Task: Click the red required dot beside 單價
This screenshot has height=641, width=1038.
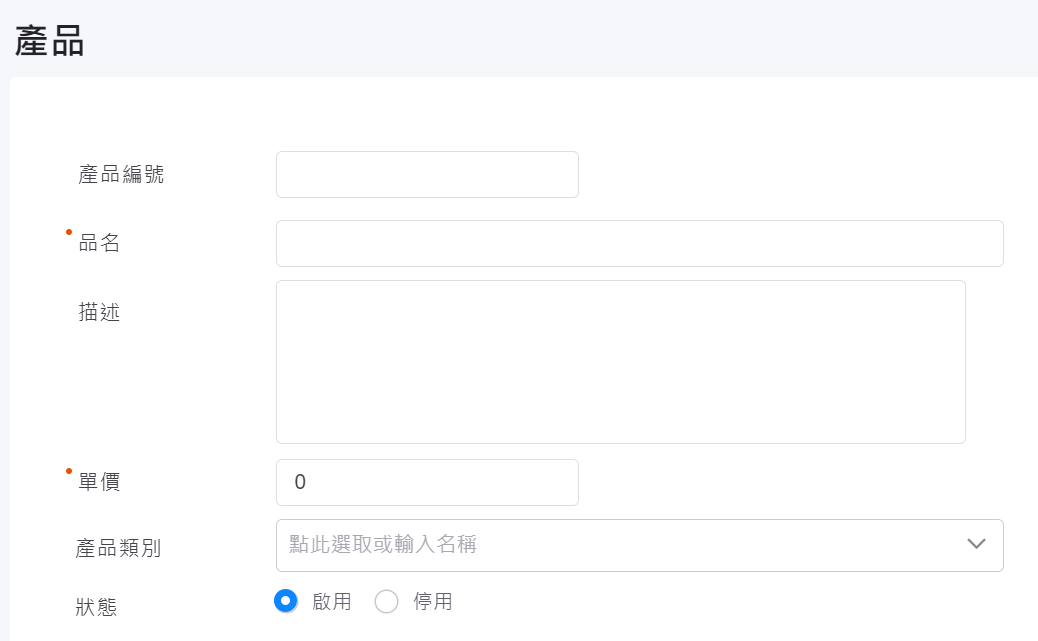Action: pos(69,471)
